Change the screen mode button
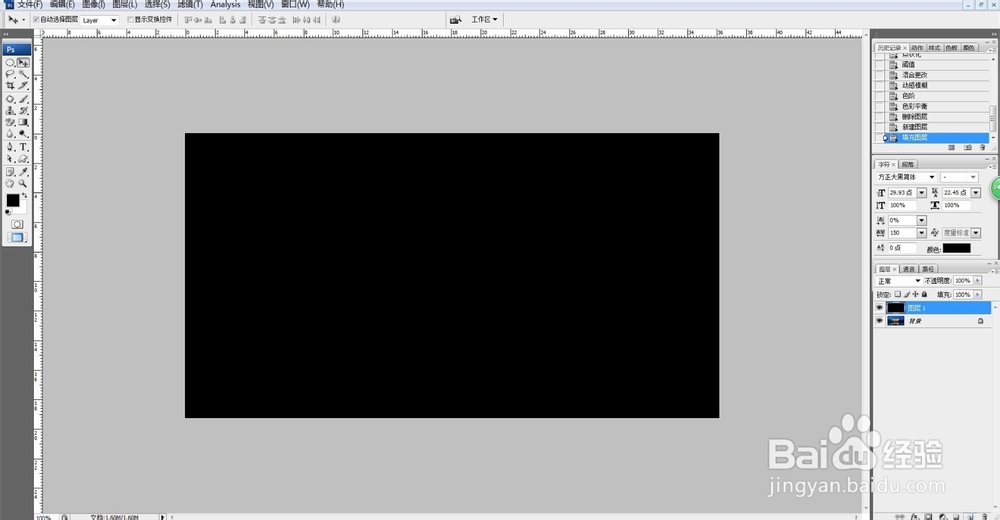1000x520 pixels. [x=17, y=237]
